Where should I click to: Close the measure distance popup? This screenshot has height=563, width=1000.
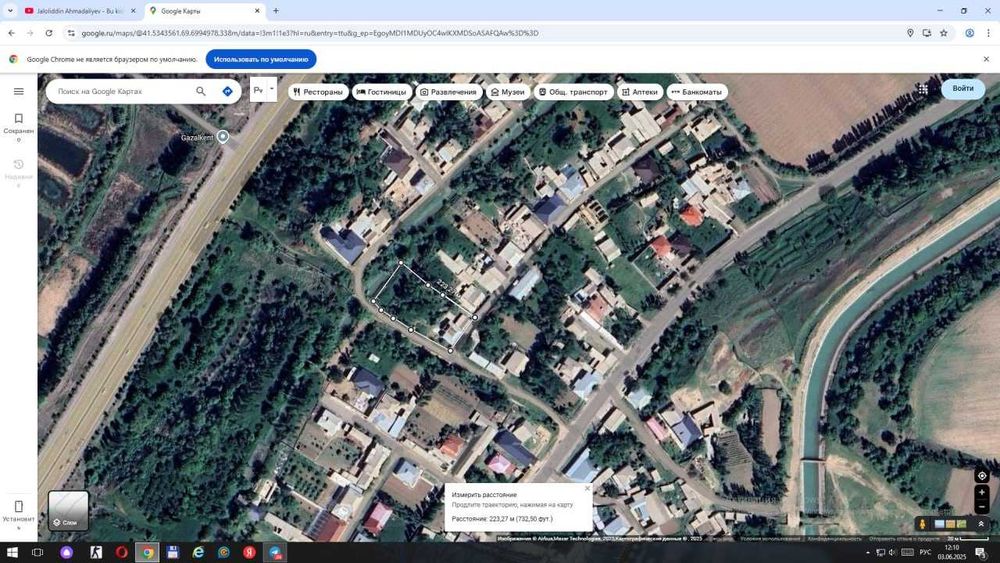point(587,488)
